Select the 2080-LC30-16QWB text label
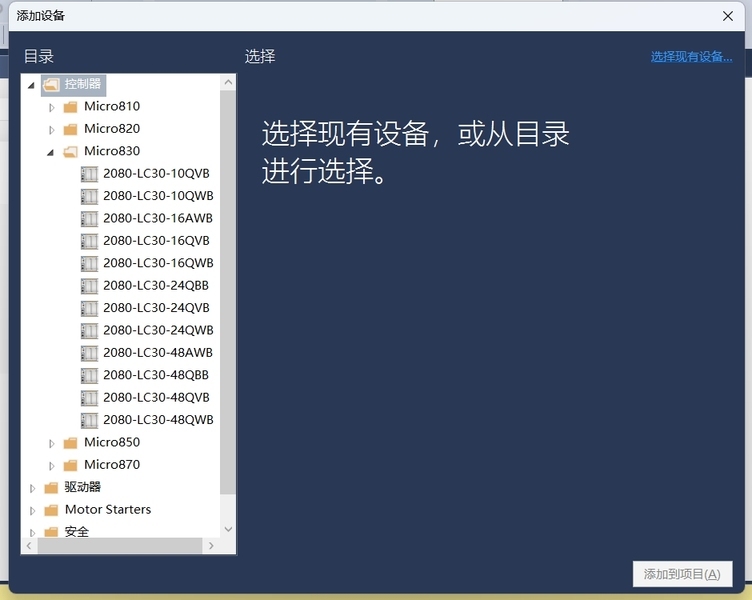 [158, 263]
